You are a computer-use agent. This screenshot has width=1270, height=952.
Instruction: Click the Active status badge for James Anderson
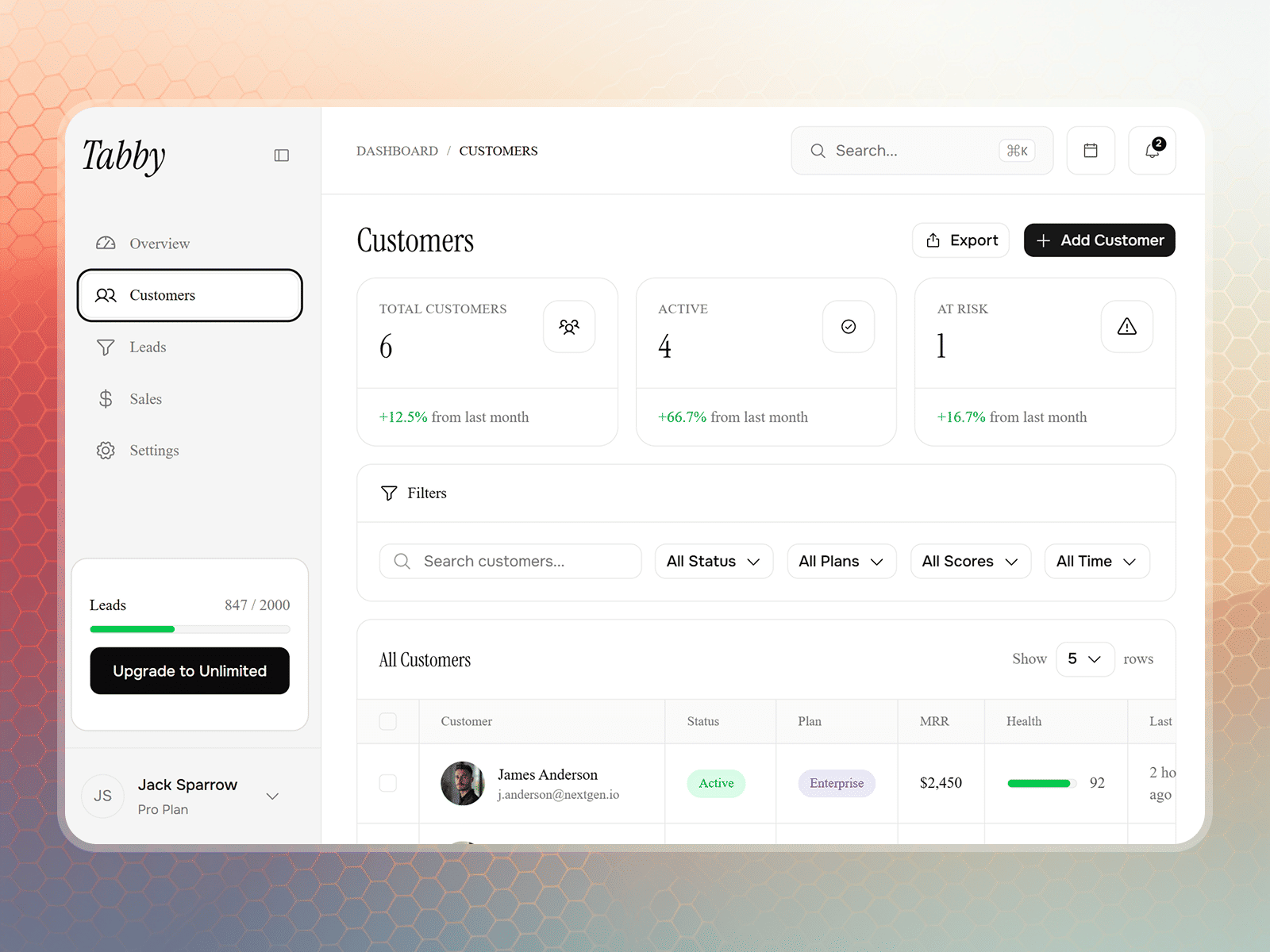coord(716,783)
